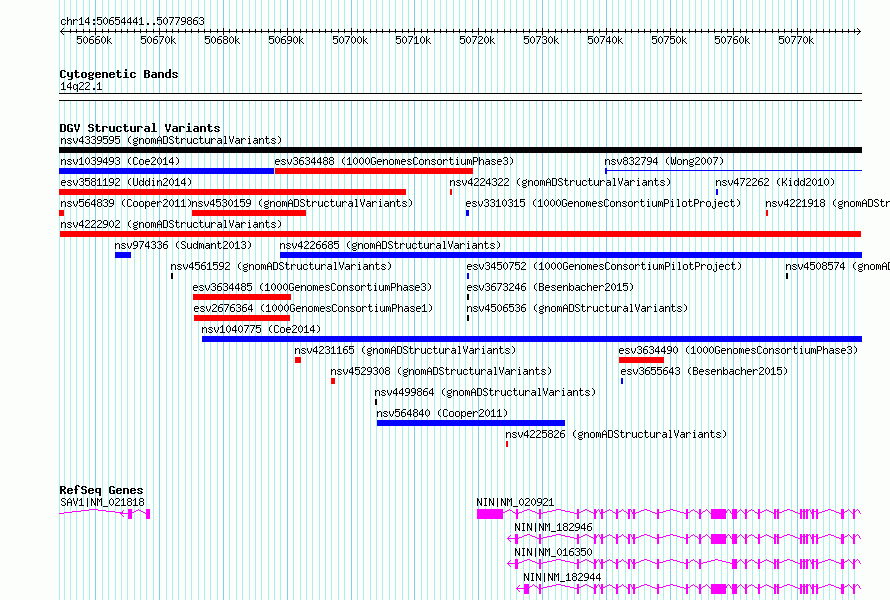Select the nsv4221918 variant label
The image size is (890, 600).
pyautogui.click(x=827, y=203)
